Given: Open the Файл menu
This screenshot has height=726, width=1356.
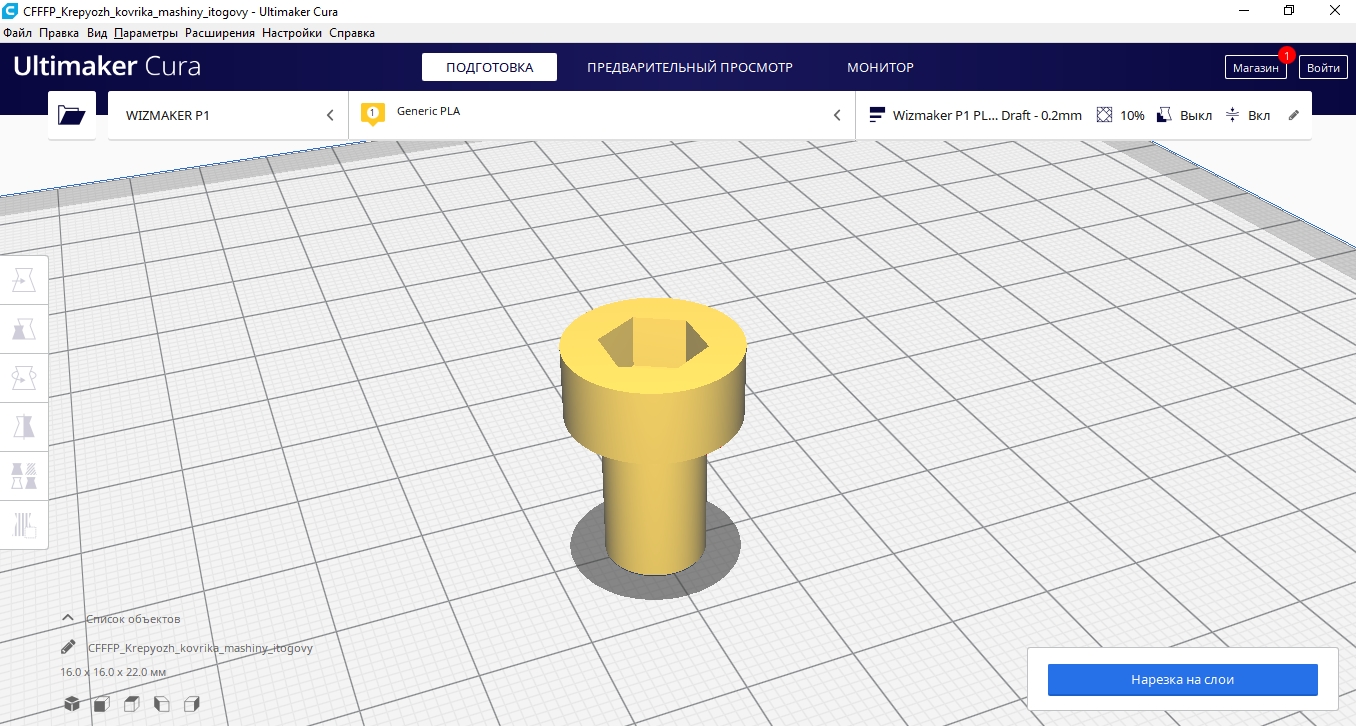Looking at the screenshot, I should pyautogui.click(x=18, y=33).
